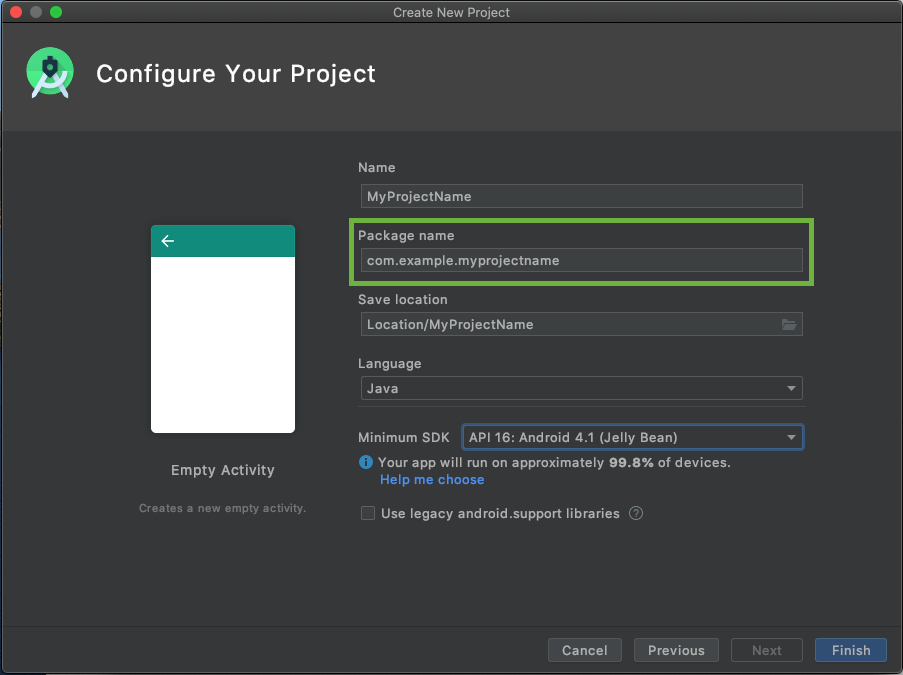
Task: Click the Create New Project title bar
Action: tap(451, 12)
